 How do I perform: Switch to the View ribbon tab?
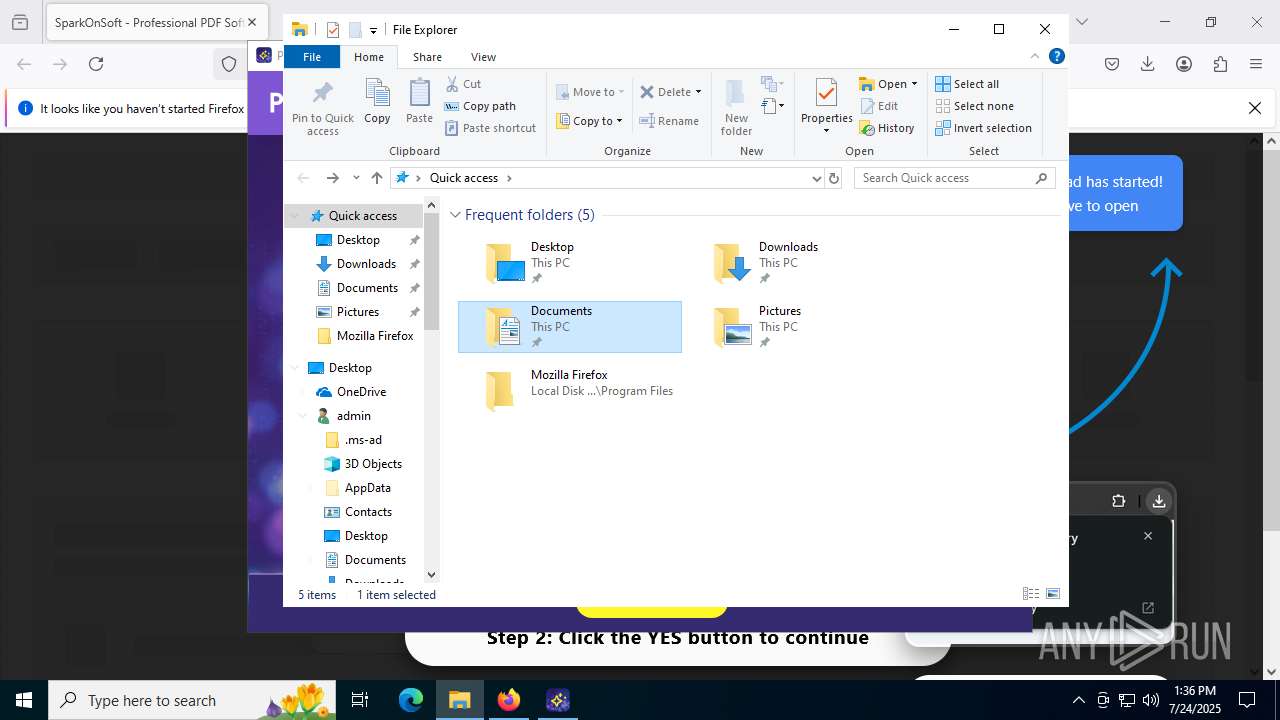click(x=483, y=57)
